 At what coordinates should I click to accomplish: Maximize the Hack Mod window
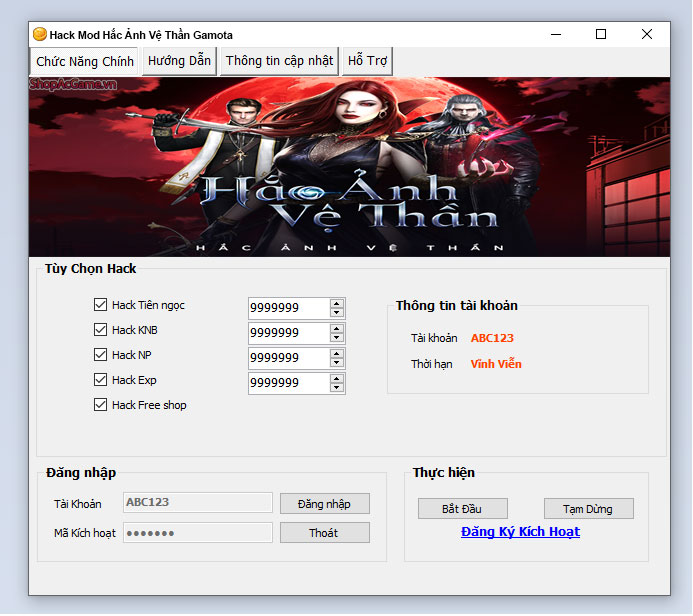coord(601,34)
